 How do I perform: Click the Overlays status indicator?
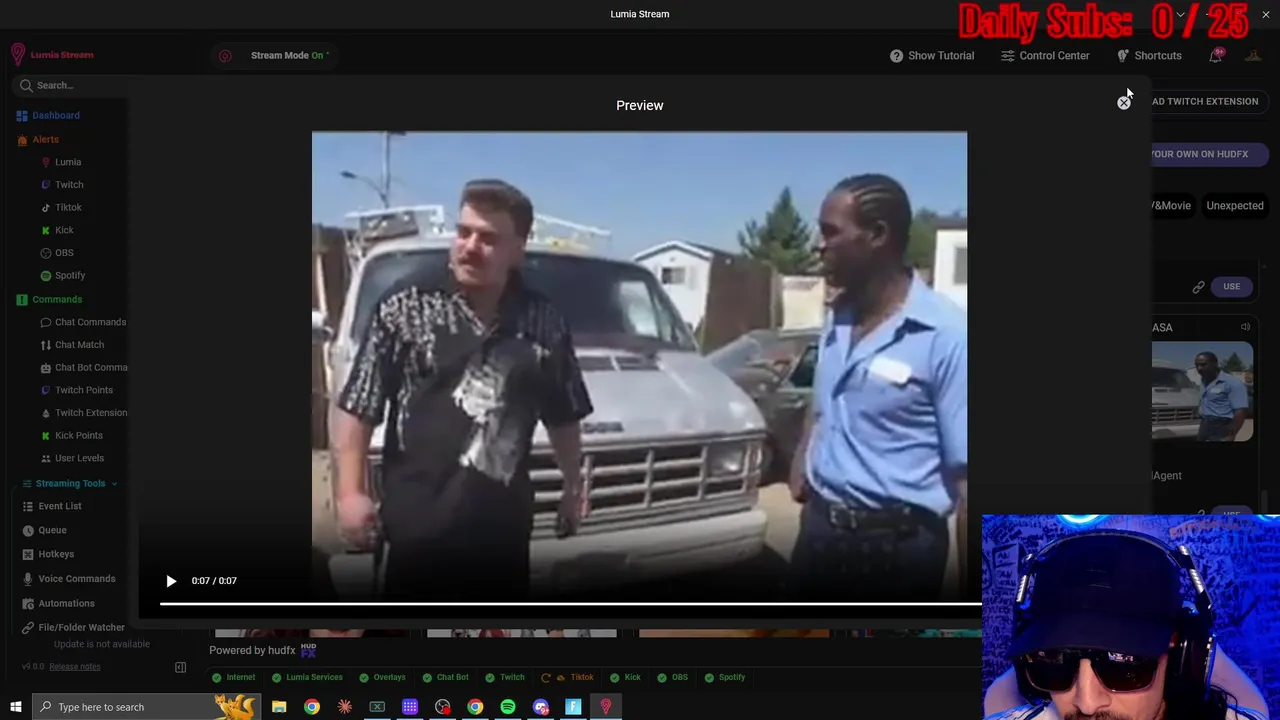coord(382,677)
